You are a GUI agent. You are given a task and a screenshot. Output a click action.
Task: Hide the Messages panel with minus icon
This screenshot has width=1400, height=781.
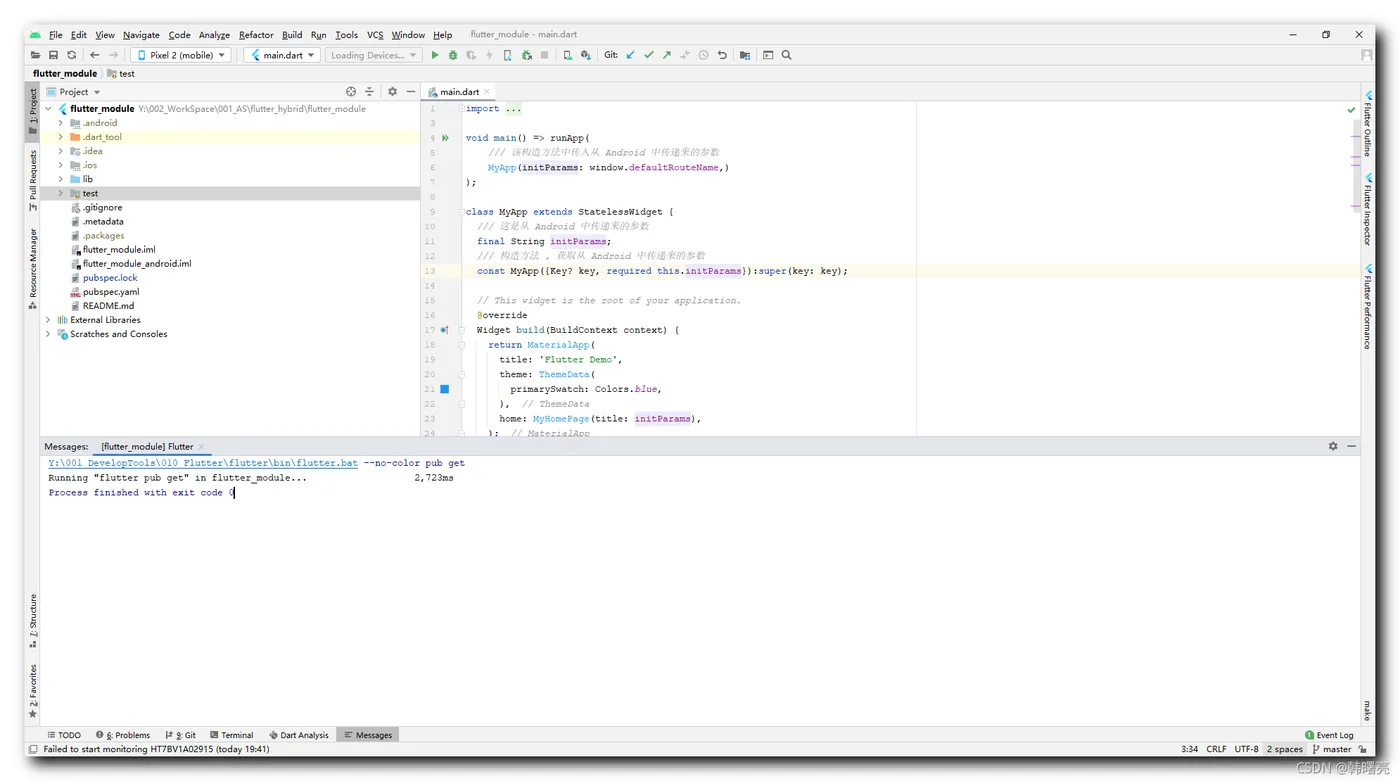1351,446
